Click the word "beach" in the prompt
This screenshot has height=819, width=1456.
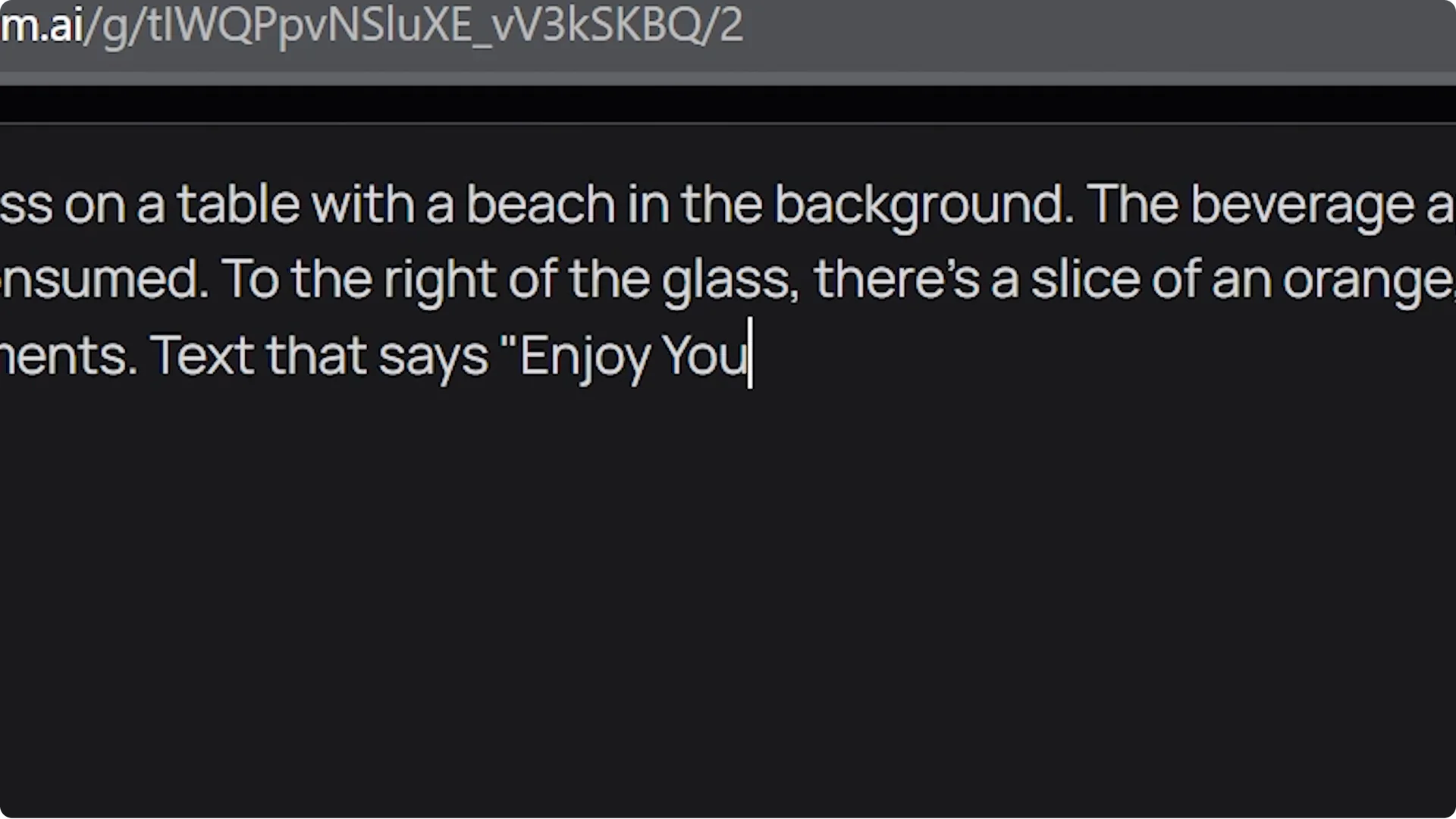coord(540,204)
